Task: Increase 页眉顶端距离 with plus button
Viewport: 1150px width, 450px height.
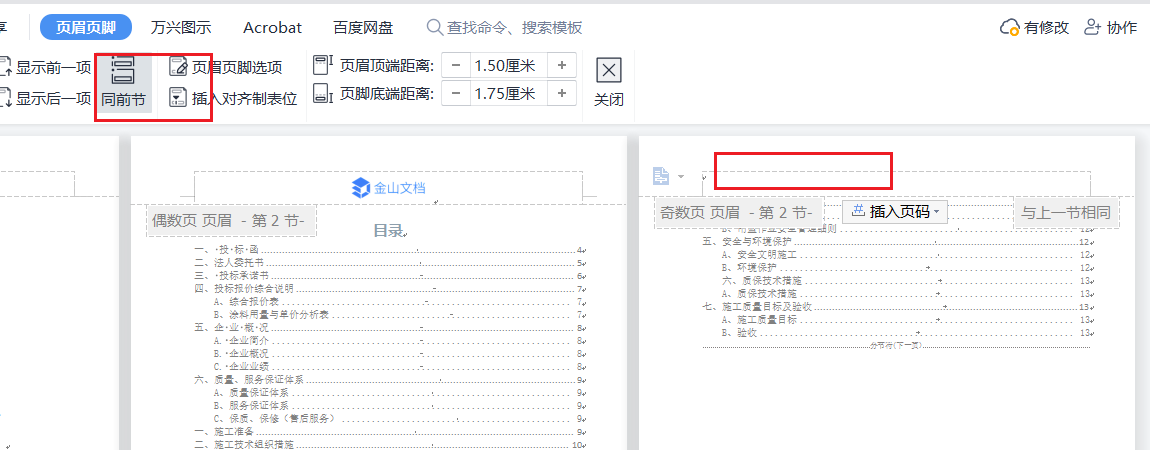Action: (561, 65)
